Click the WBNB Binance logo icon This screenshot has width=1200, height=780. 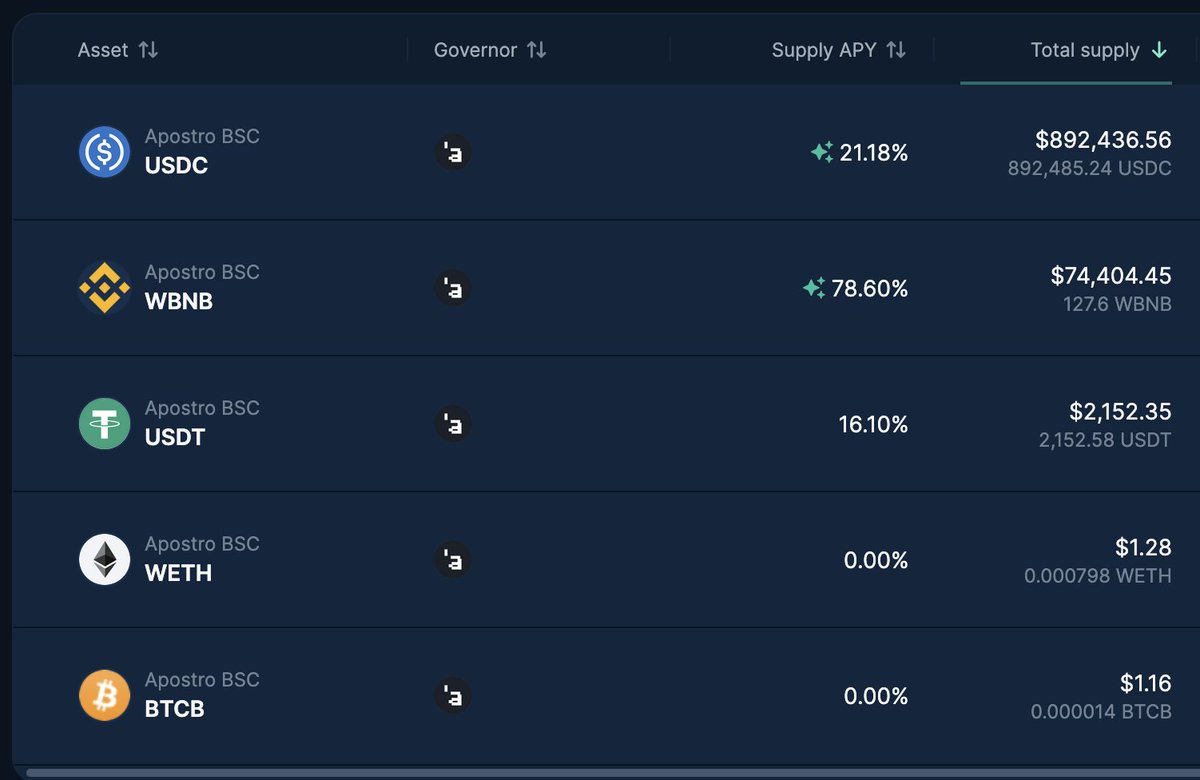click(105, 288)
